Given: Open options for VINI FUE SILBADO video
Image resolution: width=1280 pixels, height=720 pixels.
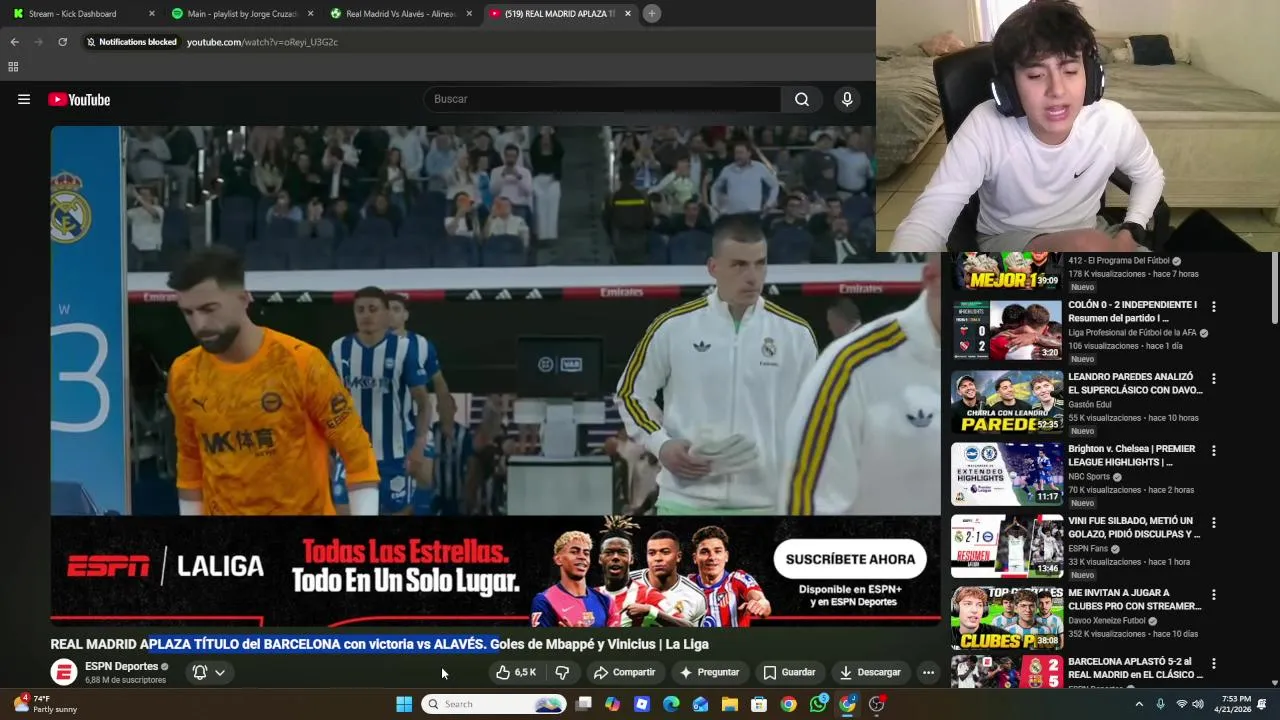Looking at the screenshot, I should pyautogui.click(x=1214, y=523).
